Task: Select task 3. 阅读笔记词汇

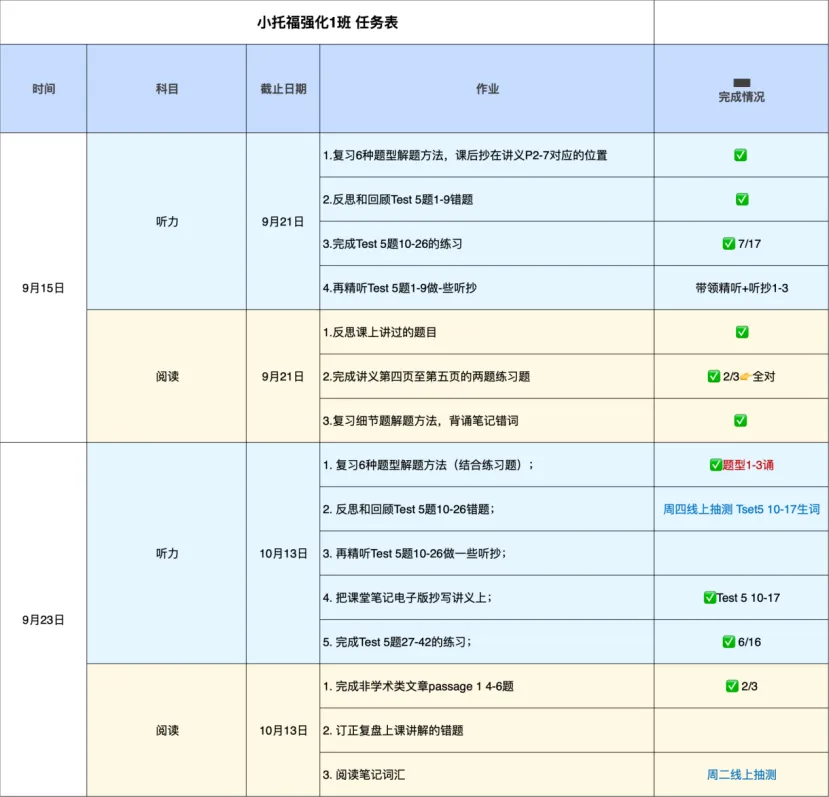Action: pos(487,774)
